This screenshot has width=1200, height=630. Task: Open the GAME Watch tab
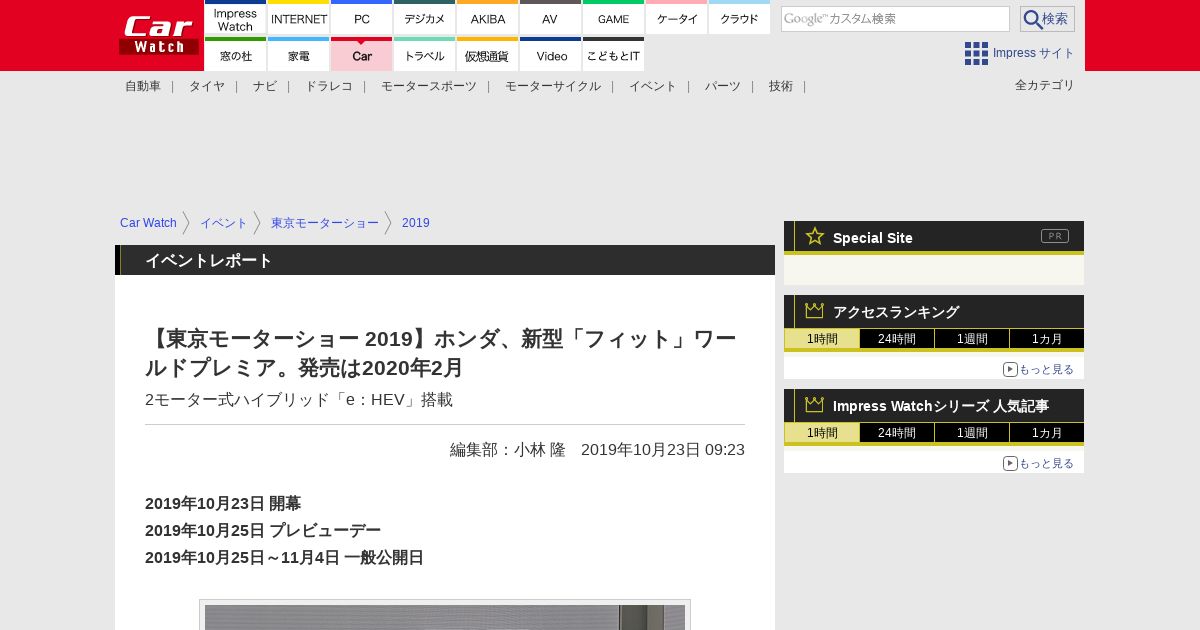click(613, 17)
